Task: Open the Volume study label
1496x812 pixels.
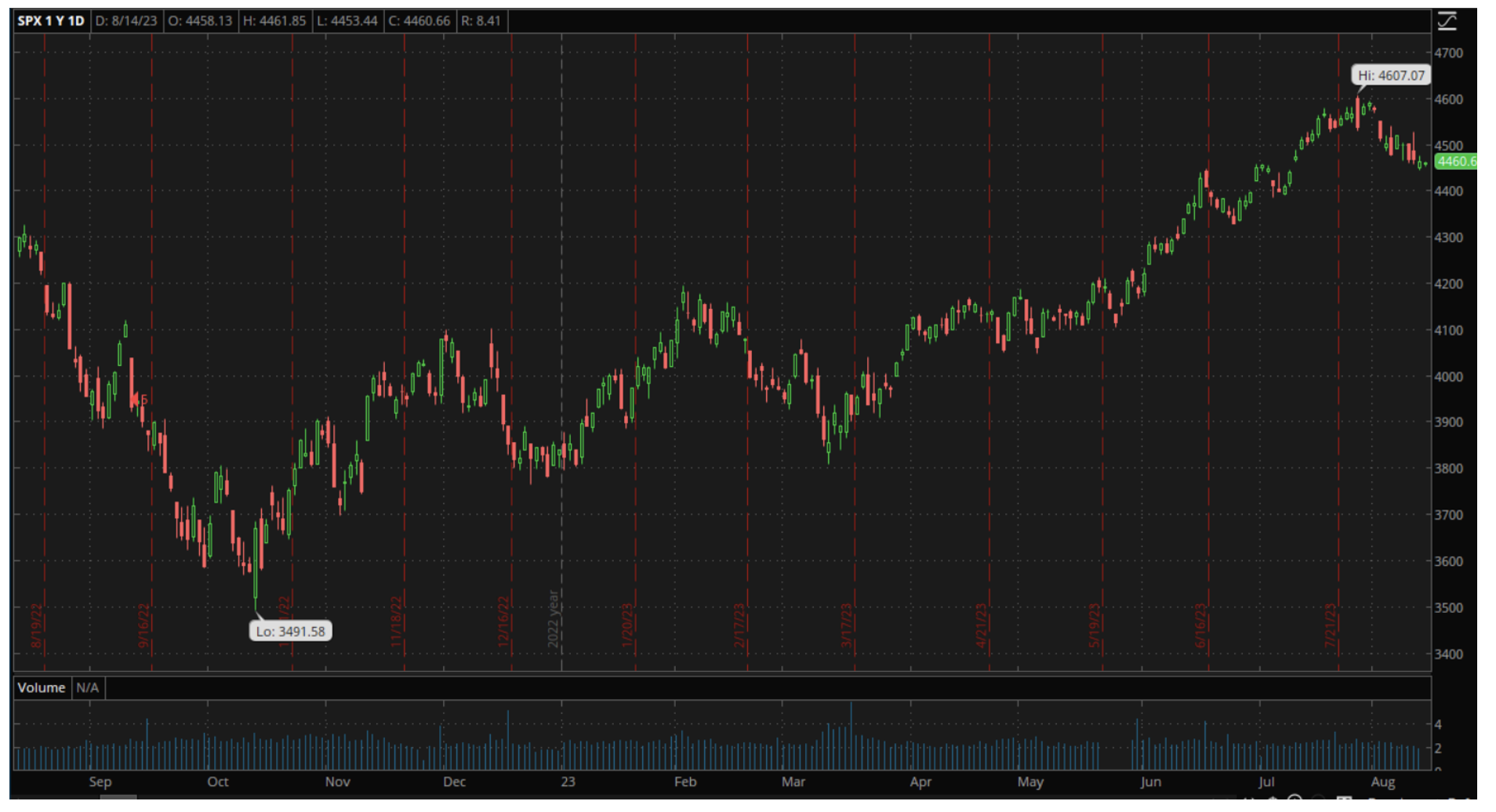Action: 42,687
